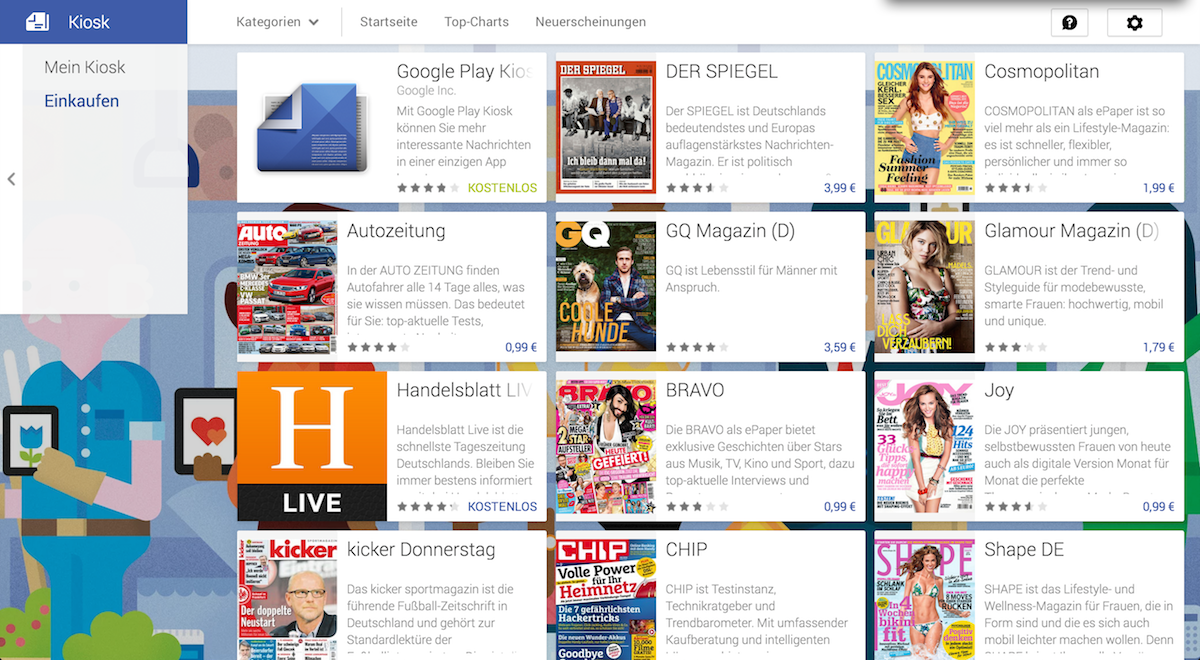1200x660 pixels.
Task: Open the BRAVO cover thumbnail
Action: coord(606,446)
